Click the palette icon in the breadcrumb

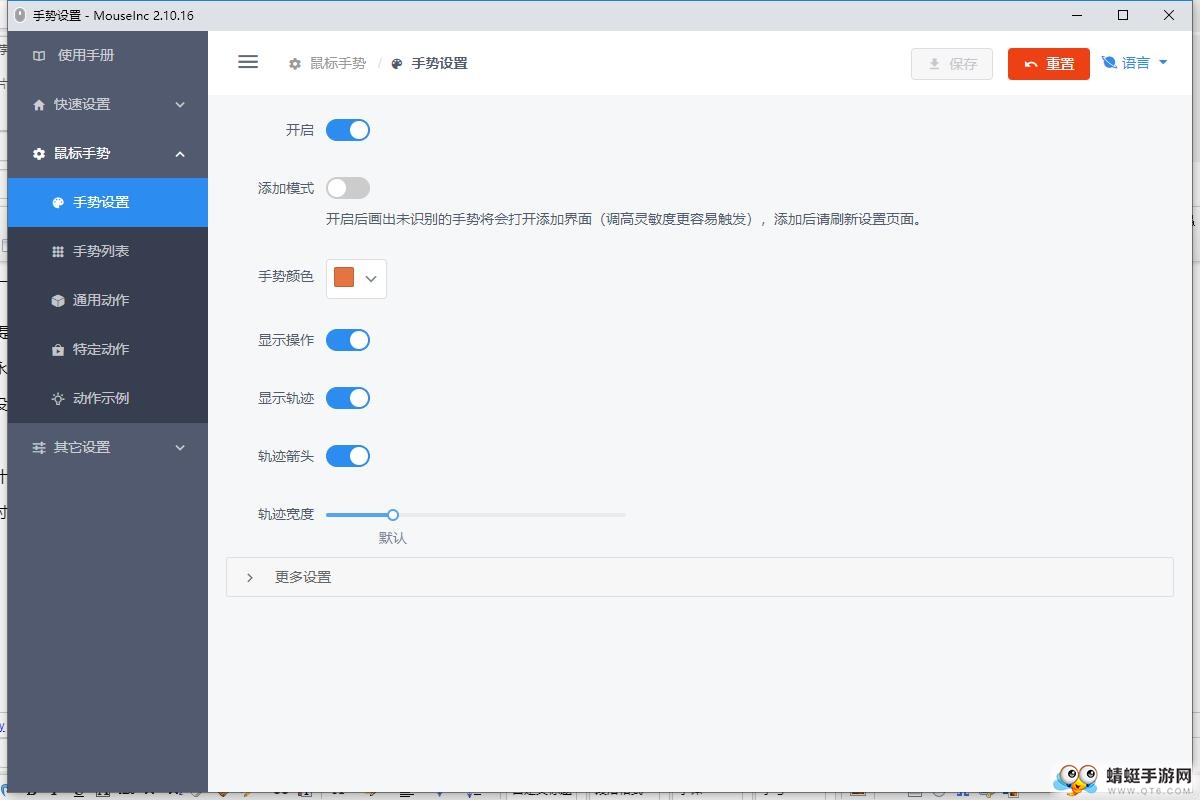(397, 64)
